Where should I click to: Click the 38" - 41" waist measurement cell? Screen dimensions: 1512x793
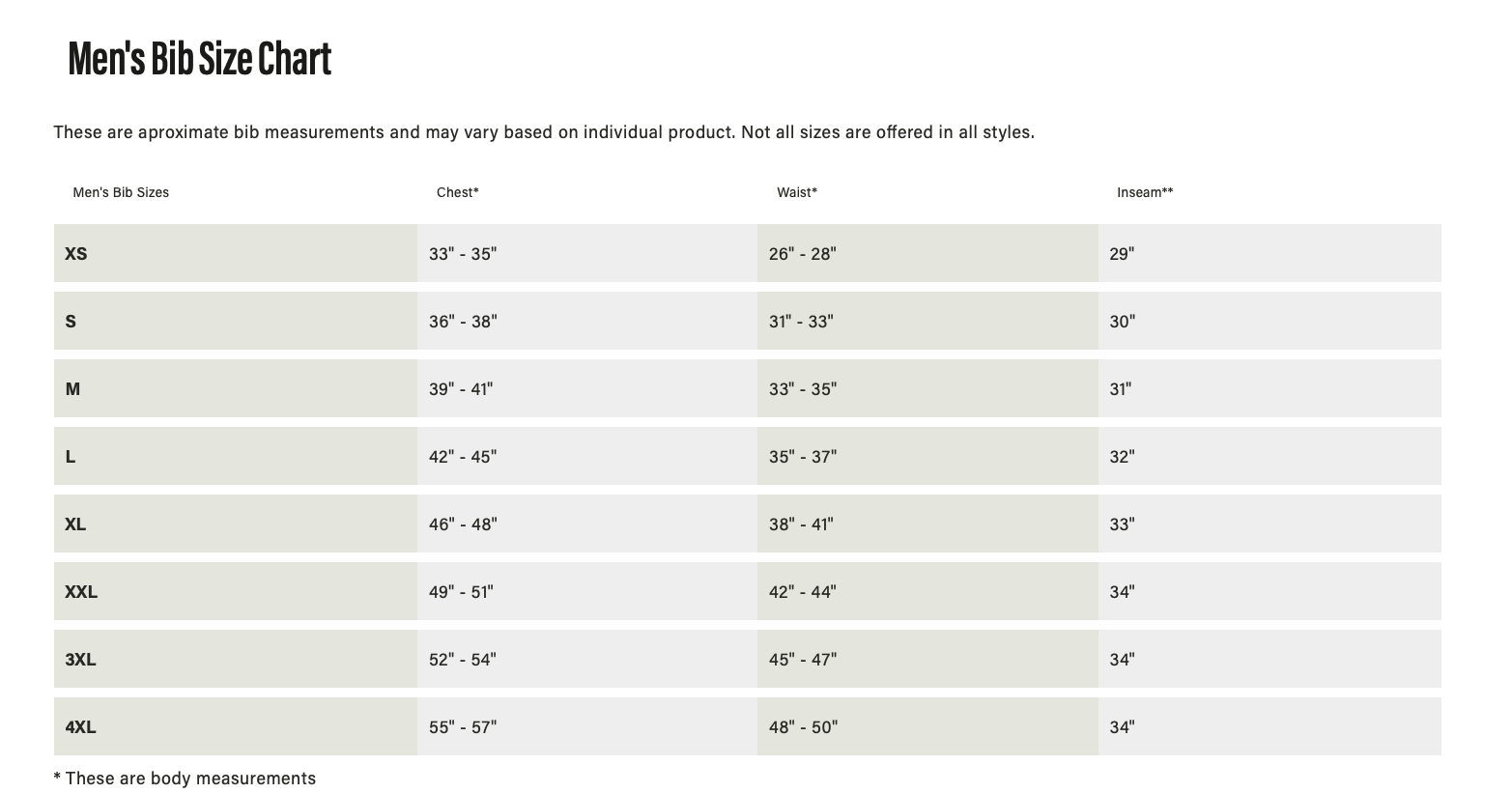pyautogui.click(x=801, y=524)
